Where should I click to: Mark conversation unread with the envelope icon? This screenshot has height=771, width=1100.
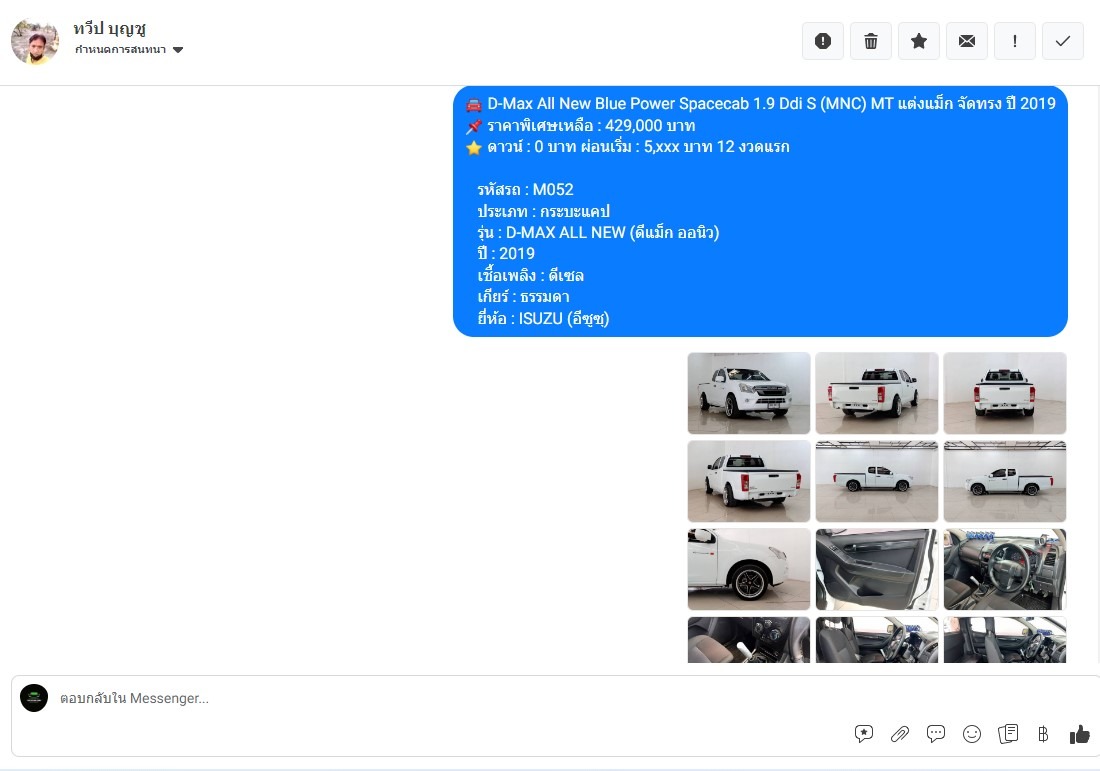coord(967,41)
